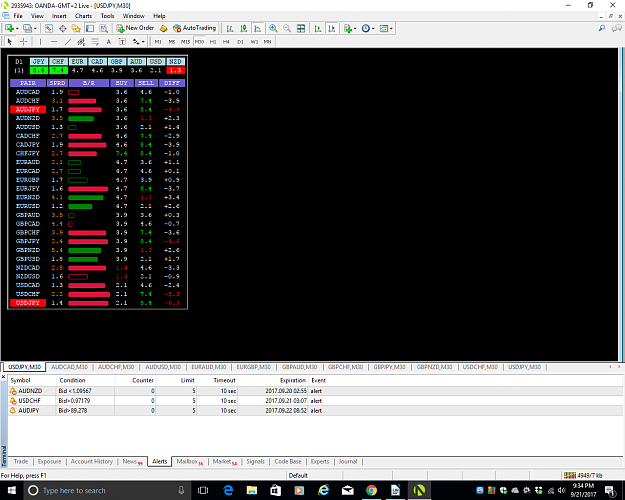Switch to W1 timeframe
Image resolution: width=625 pixels, height=500 pixels.
click(254, 41)
